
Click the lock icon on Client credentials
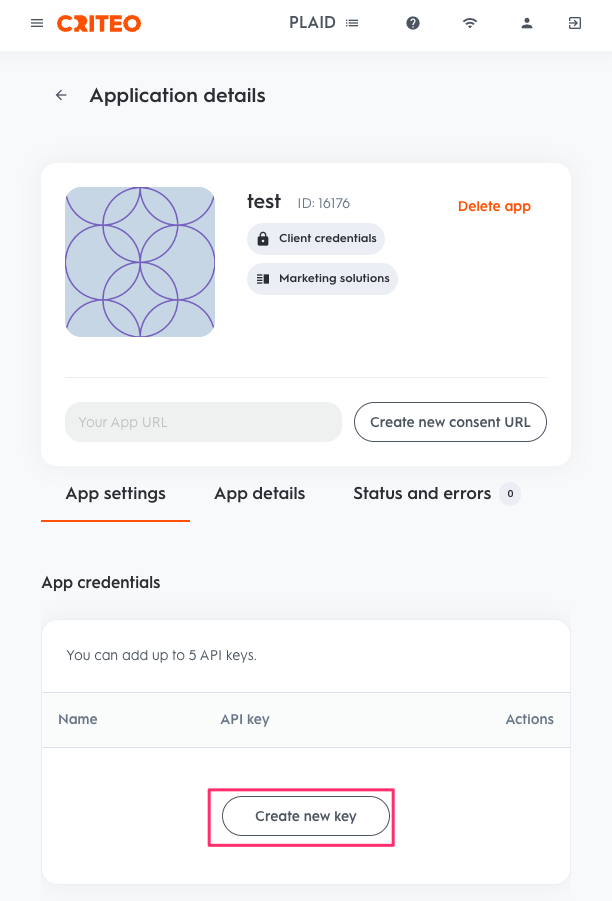click(263, 238)
